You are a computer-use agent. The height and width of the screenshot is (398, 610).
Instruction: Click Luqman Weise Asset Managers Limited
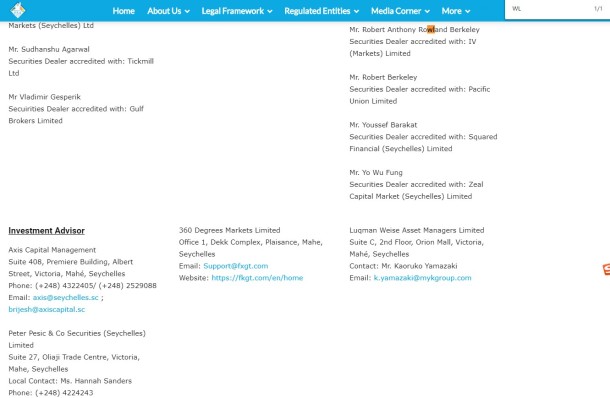click(417, 230)
